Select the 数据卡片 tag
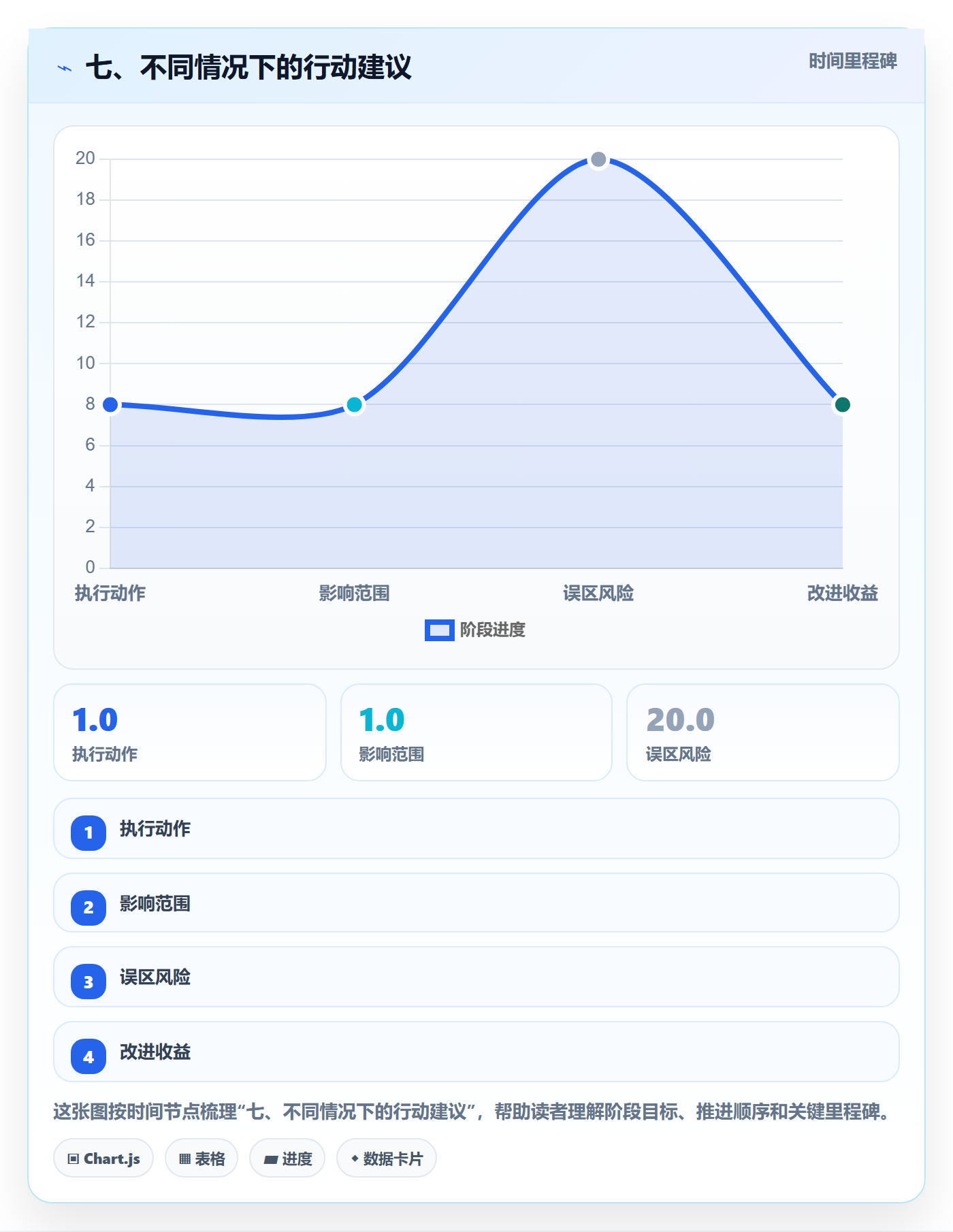953x1232 pixels. coord(387,1158)
